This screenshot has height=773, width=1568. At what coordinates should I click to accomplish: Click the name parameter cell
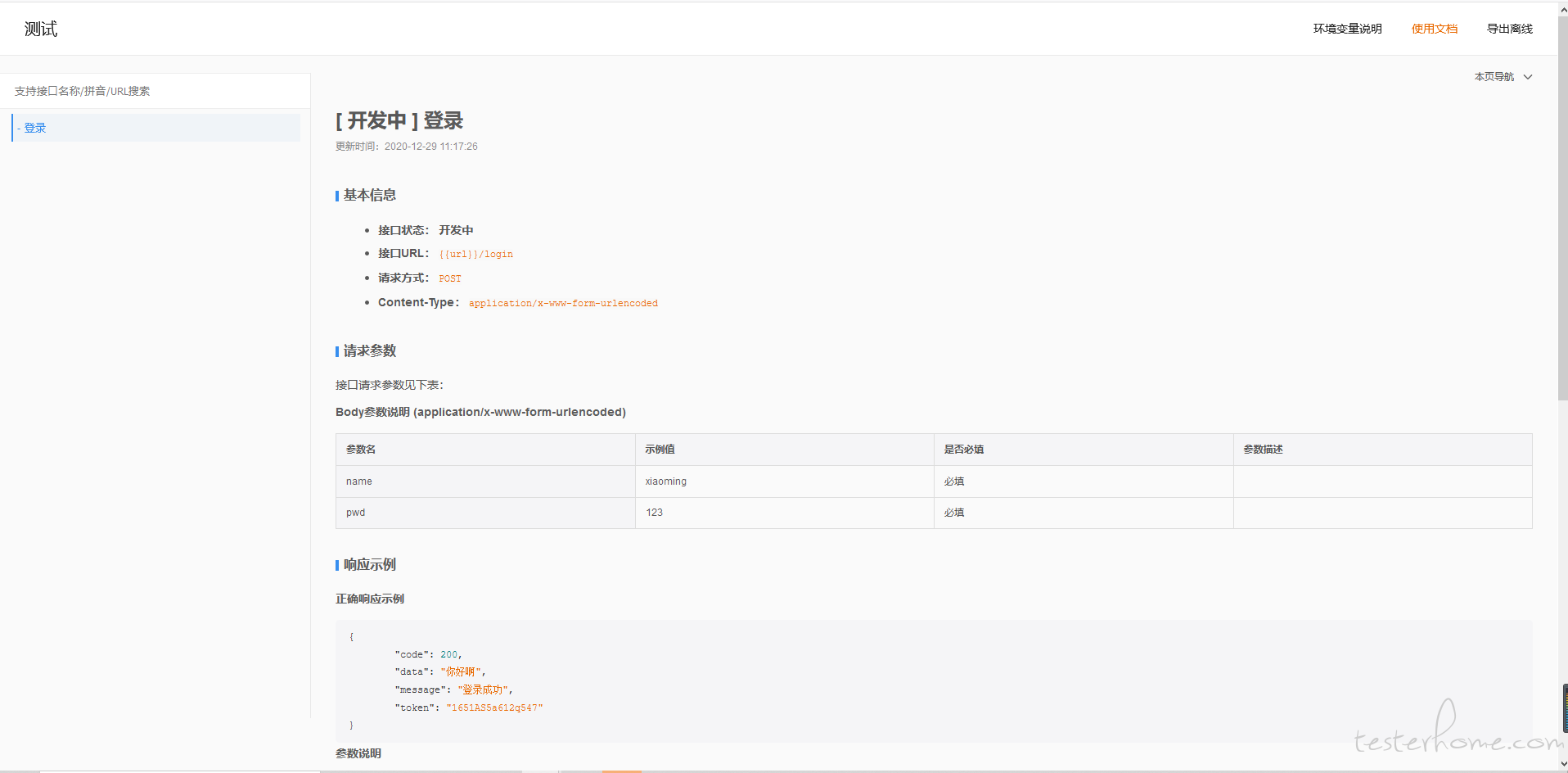pyautogui.click(x=485, y=481)
